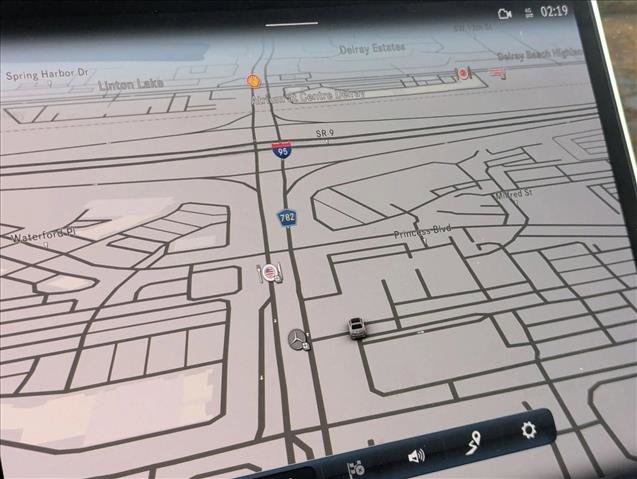
Task: Tap the Linton Lake map label
Action: point(130,85)
